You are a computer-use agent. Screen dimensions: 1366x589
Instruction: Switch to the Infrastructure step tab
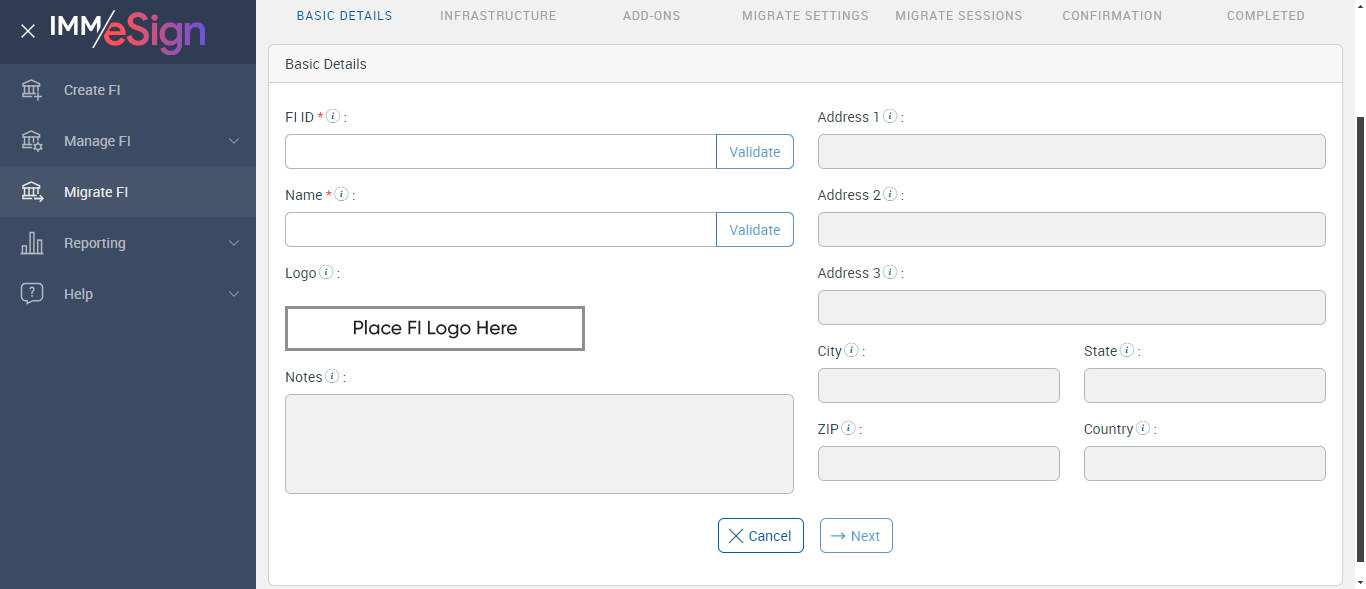tap(498, 16)
